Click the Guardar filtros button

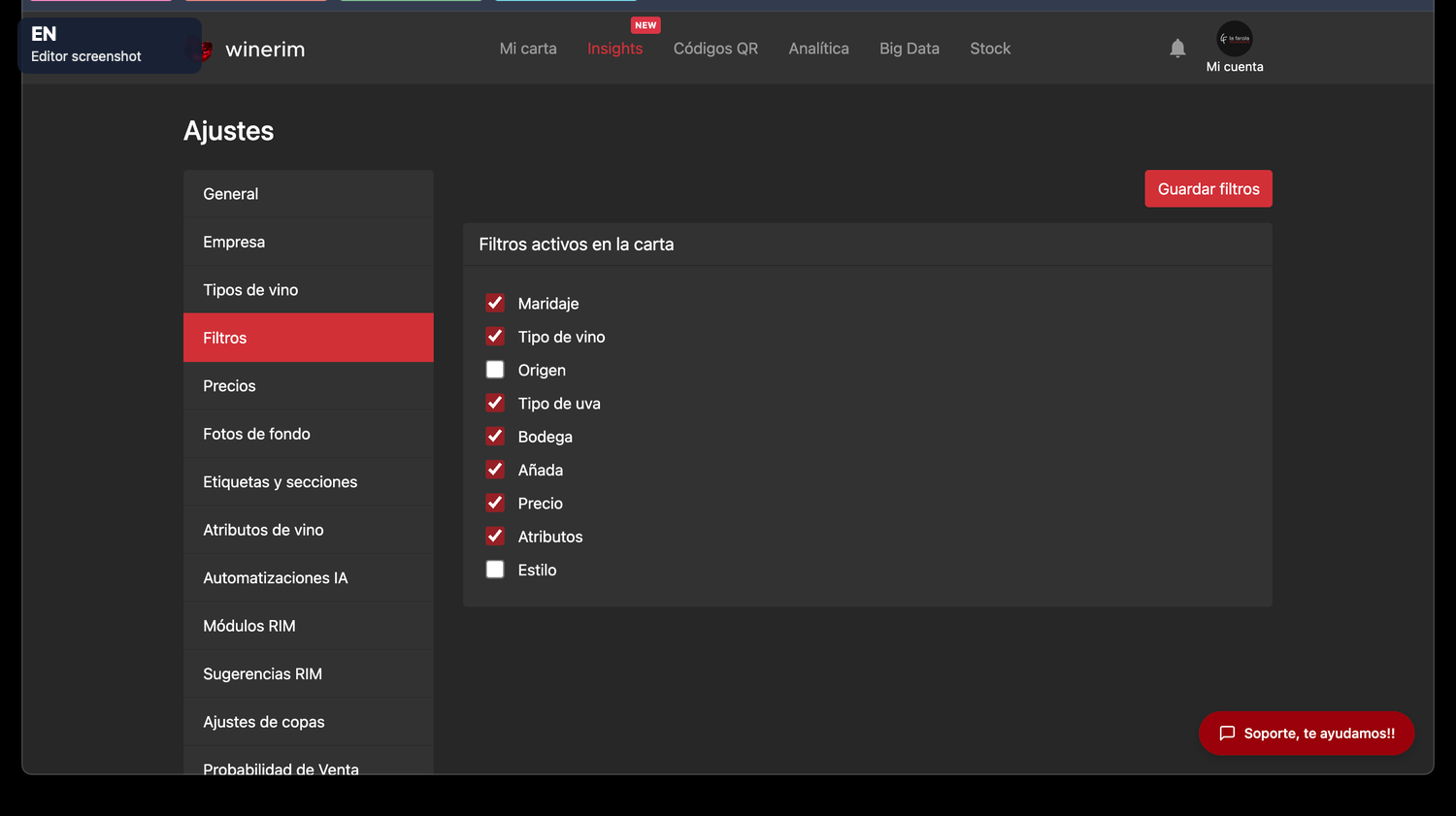click(x=1208, y=189)
